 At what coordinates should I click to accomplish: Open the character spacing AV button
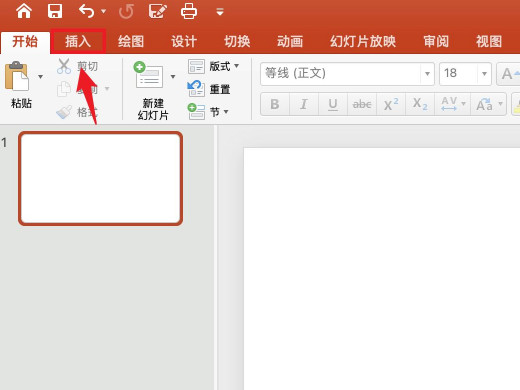(x=452, y=104)
